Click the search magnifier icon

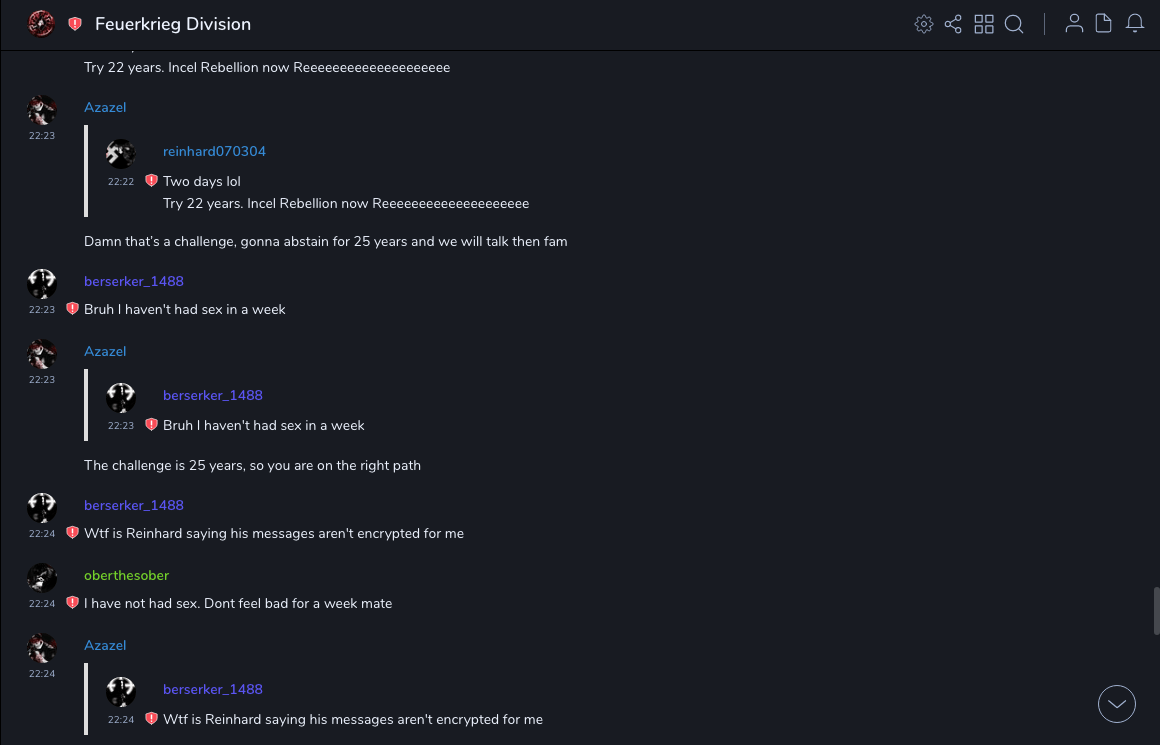click(x=1014, y=24)
